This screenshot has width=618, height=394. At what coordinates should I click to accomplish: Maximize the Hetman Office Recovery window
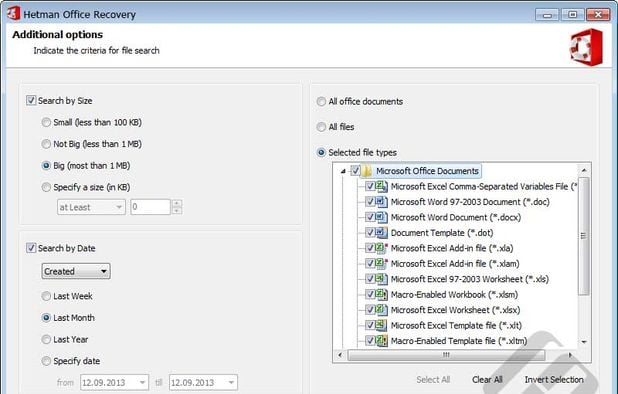pyautogui.click(x=573, y=15)
